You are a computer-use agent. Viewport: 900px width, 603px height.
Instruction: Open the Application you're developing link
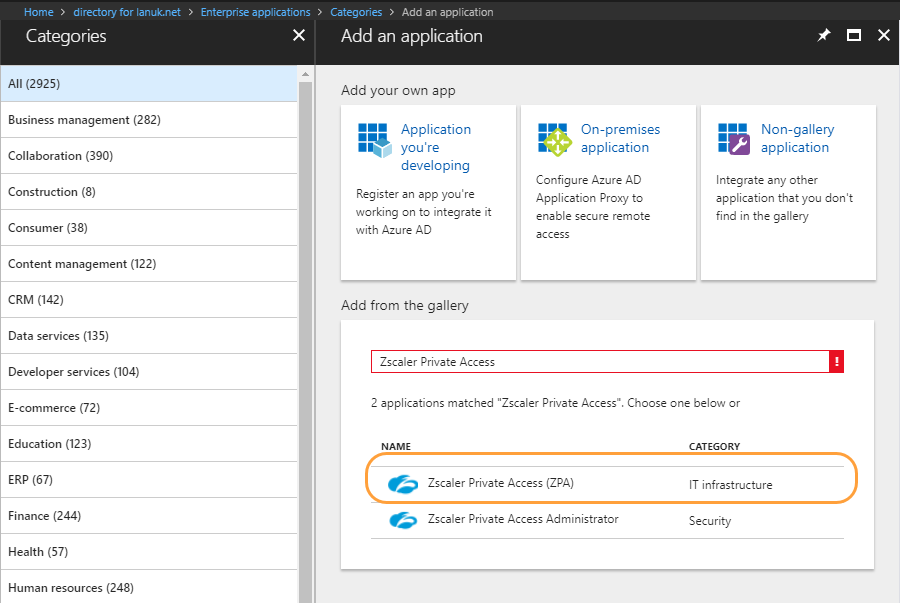436,147
